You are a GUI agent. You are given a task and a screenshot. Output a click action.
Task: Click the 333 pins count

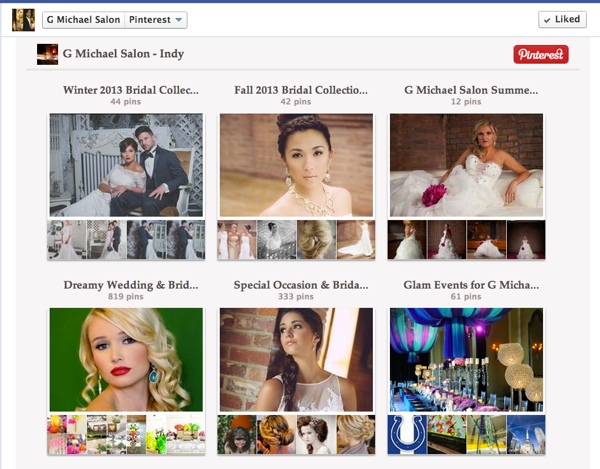296,297
